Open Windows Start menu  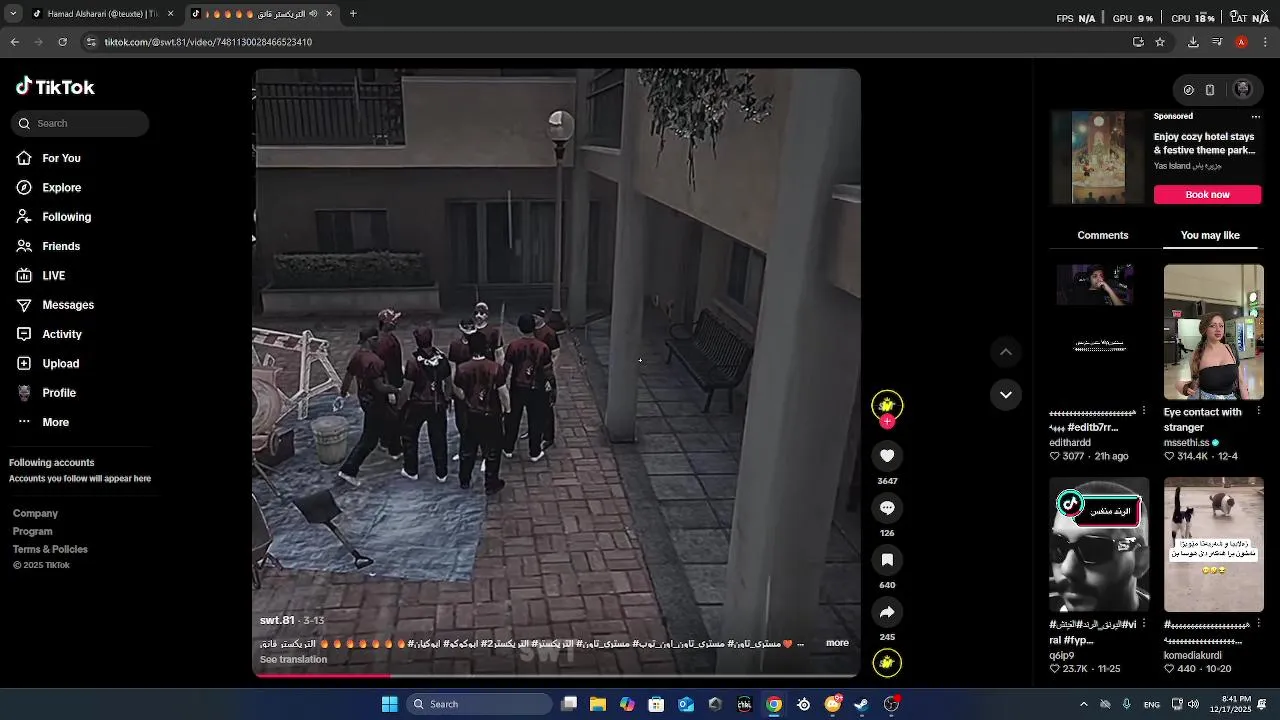(x=389, y=704)
